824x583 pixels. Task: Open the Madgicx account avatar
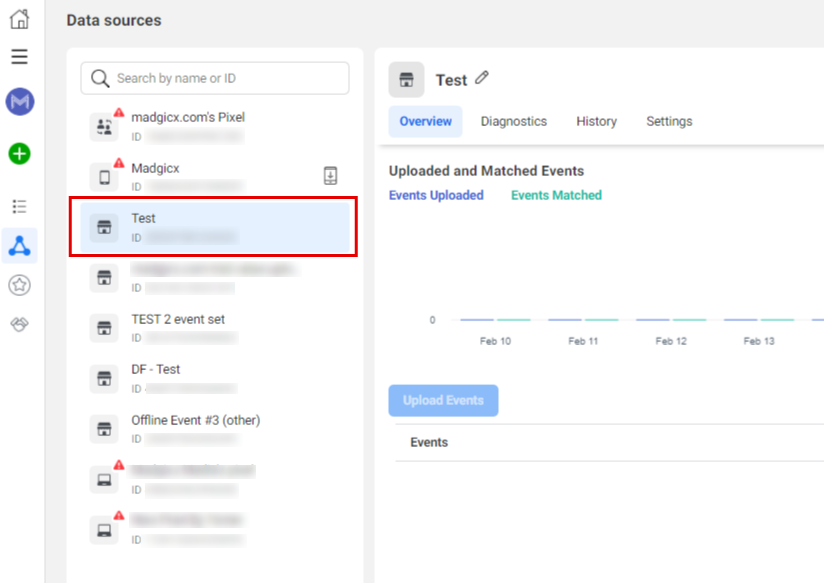pos(20,101)
